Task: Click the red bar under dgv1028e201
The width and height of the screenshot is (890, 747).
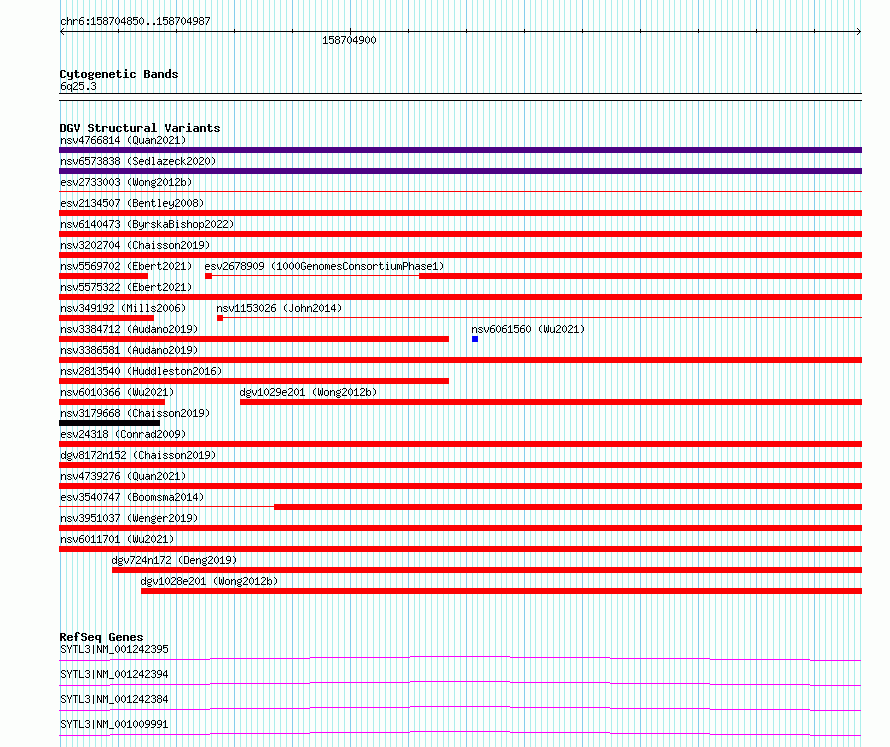Action: click(x=501, y=591)
